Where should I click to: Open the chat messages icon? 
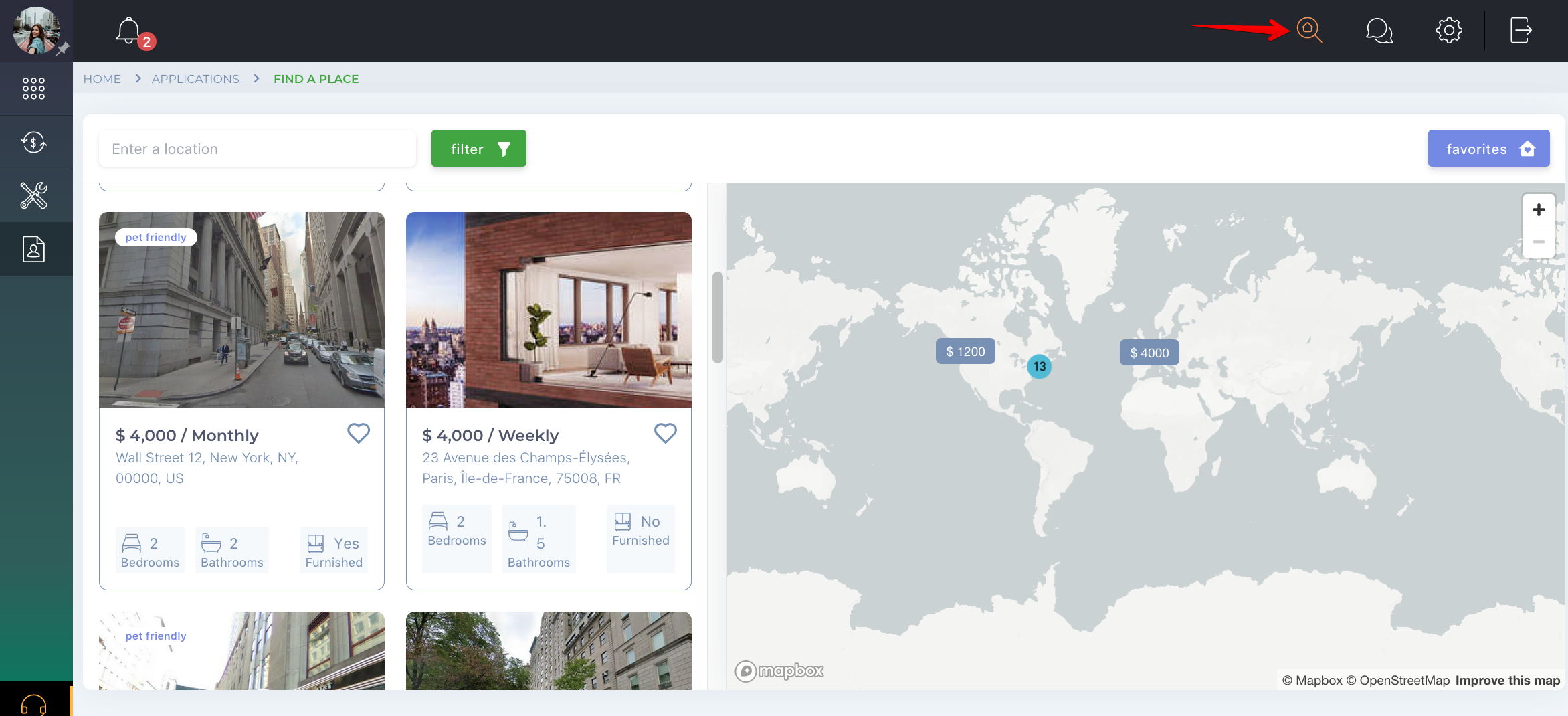click(1379, 31)
